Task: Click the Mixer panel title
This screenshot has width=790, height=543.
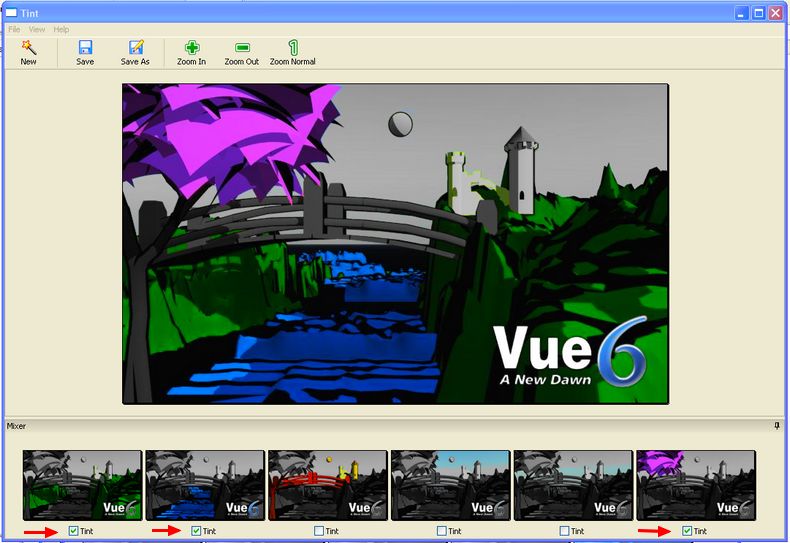Action: pos(16,426)
